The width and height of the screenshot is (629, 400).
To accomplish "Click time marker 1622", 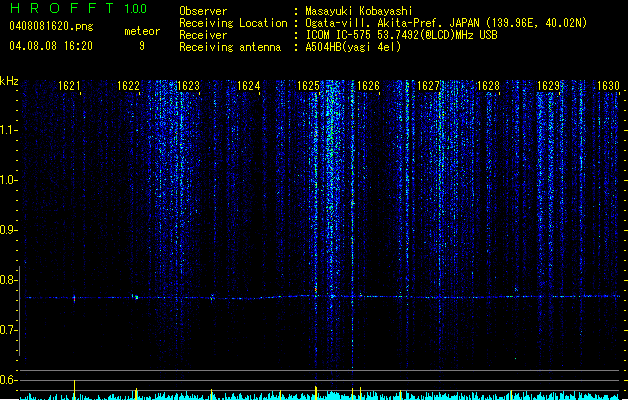I will [x=128, y=86].
